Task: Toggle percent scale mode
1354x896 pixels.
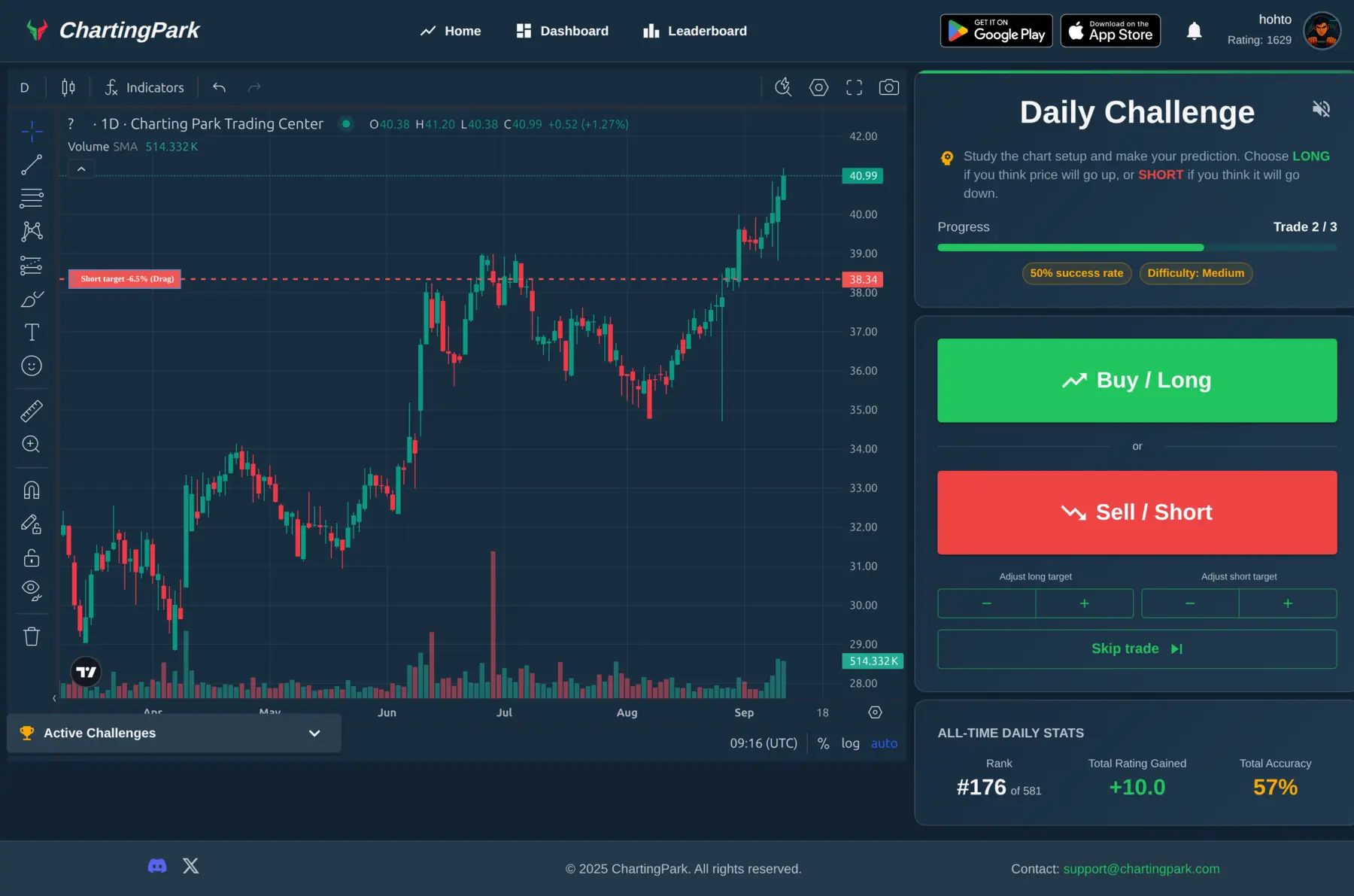Action: [823, 743]
